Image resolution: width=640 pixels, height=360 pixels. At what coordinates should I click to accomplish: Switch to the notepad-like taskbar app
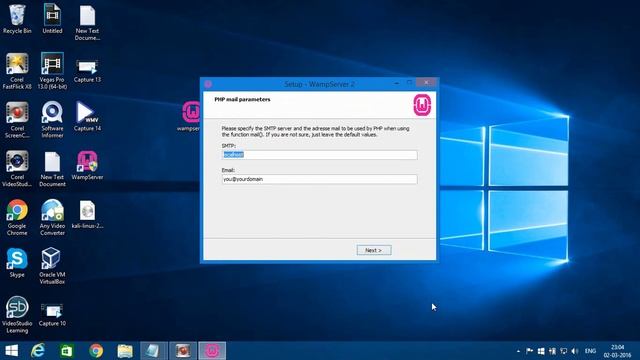[153, 351]
